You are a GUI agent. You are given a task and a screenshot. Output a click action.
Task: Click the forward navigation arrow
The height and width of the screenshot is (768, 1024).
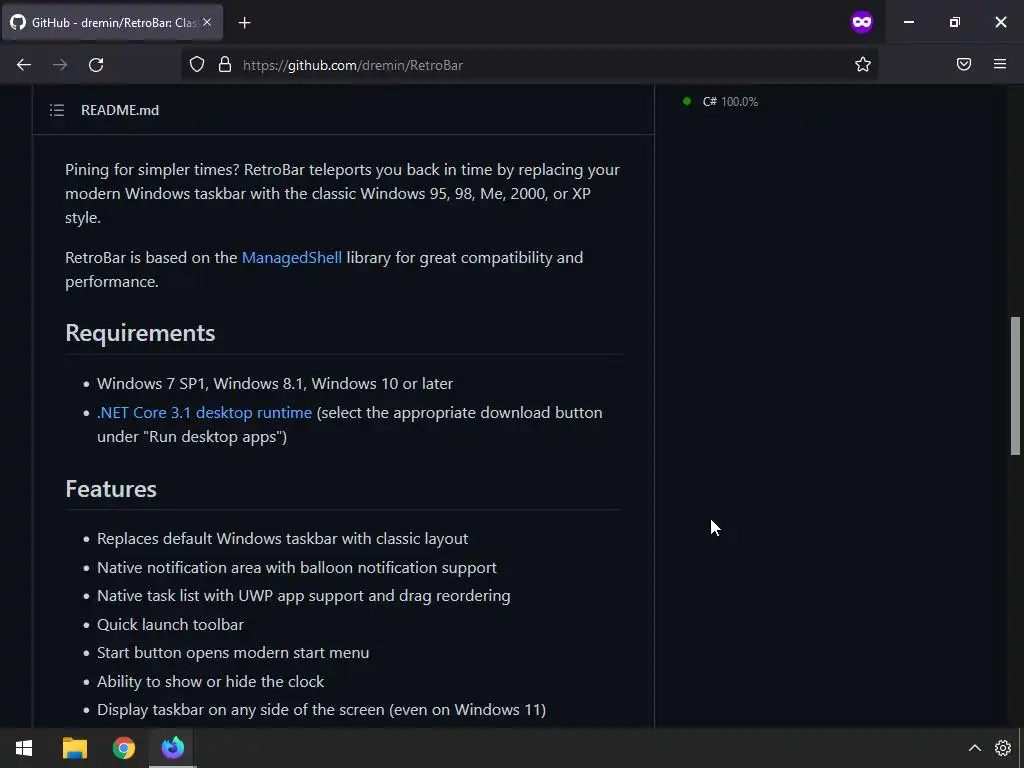pyautogui.click(x=60, y=65)
